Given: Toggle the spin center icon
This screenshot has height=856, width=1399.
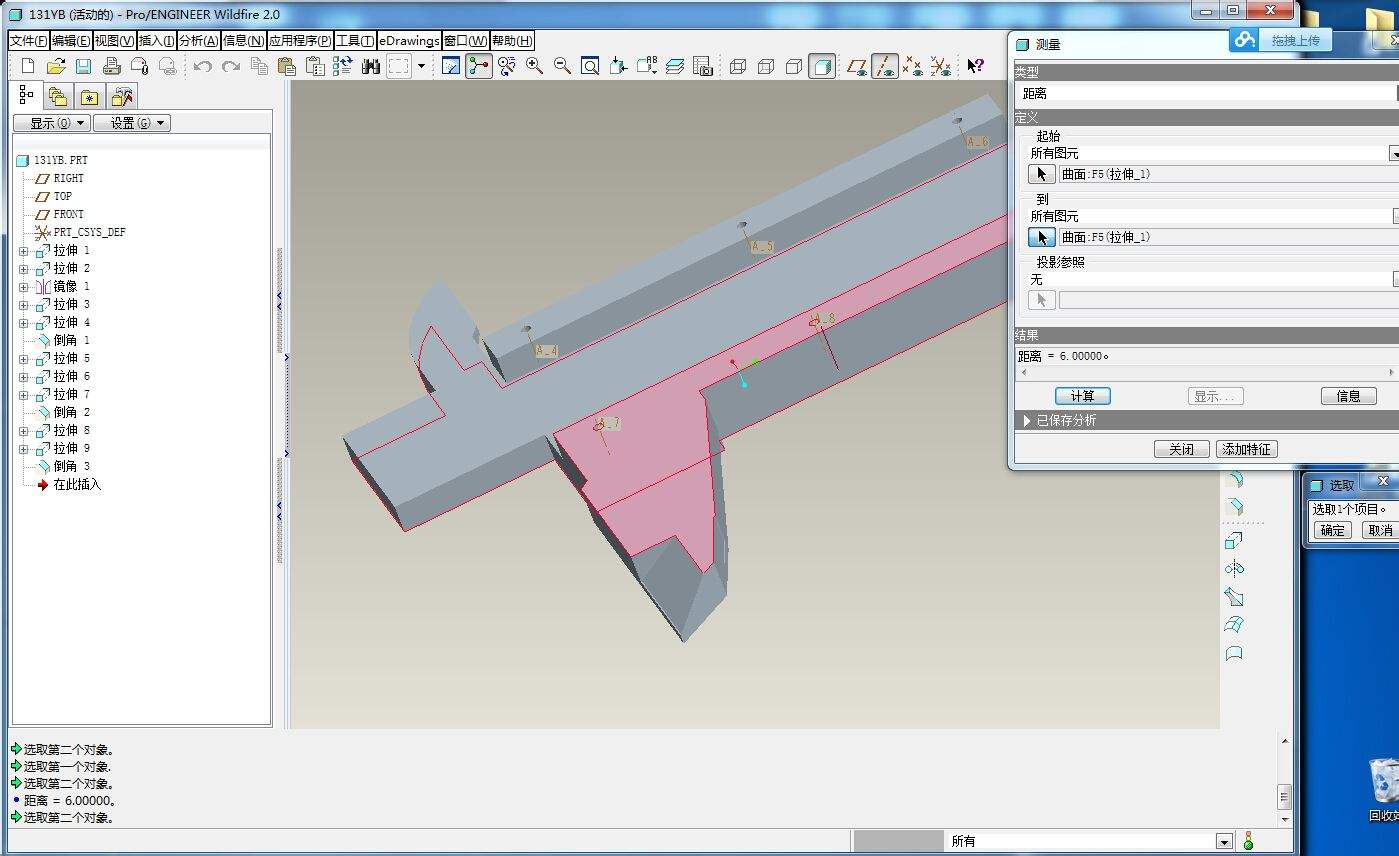Looking at the screenshot, I should click(479, 66).
